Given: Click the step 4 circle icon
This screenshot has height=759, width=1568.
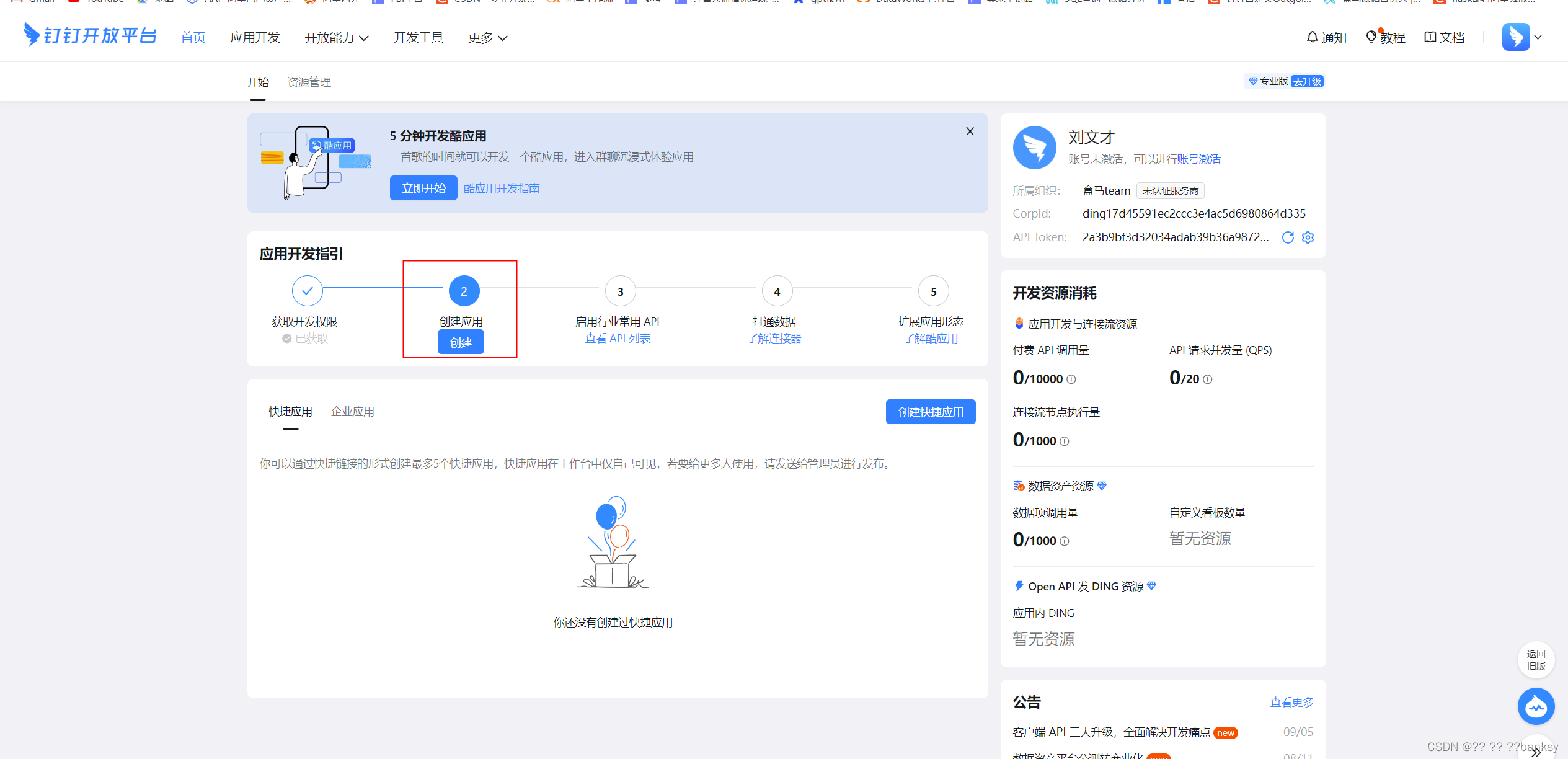Looking at the screenshot, I should (x=777, y=291).
